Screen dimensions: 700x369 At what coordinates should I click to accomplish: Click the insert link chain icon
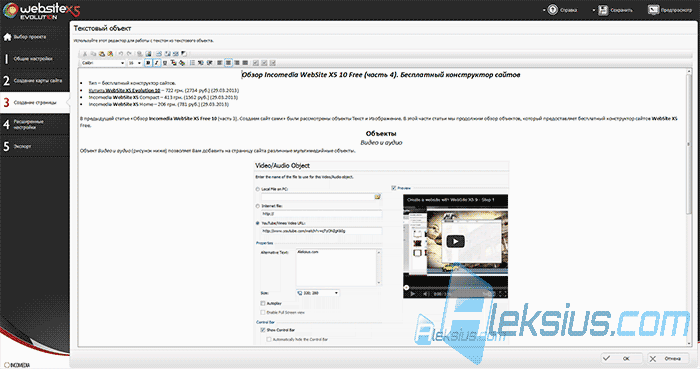(x=139, y=54)
